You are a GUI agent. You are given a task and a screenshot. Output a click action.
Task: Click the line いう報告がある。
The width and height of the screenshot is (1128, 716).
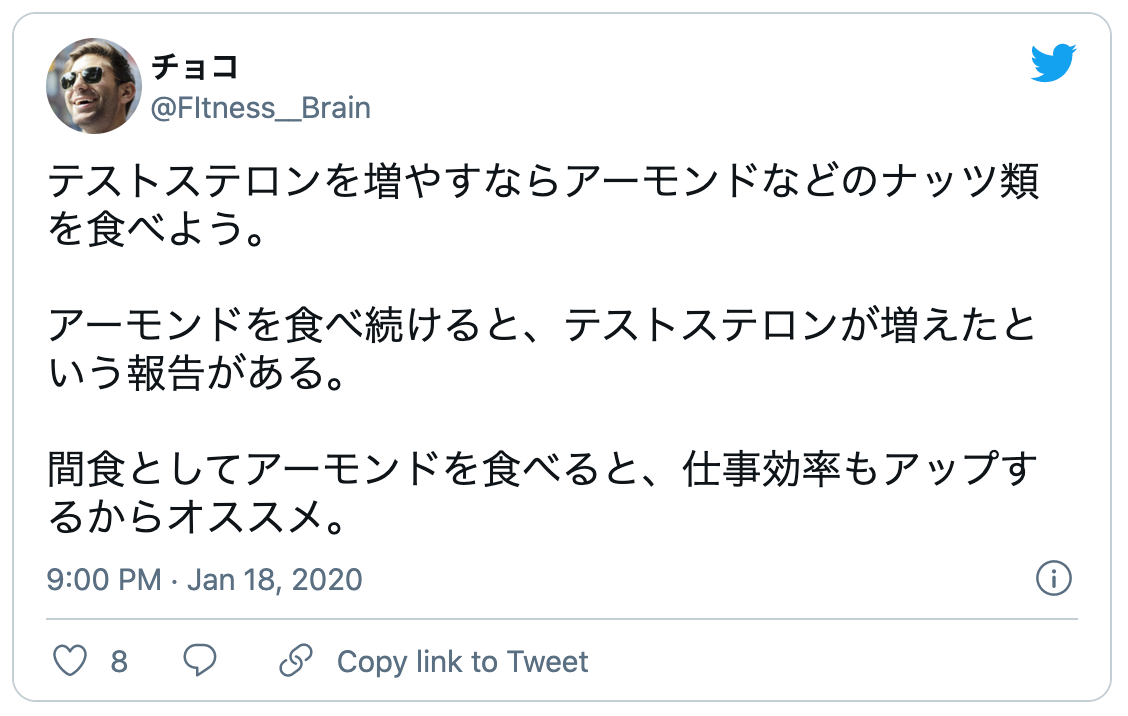click(196, 373)
